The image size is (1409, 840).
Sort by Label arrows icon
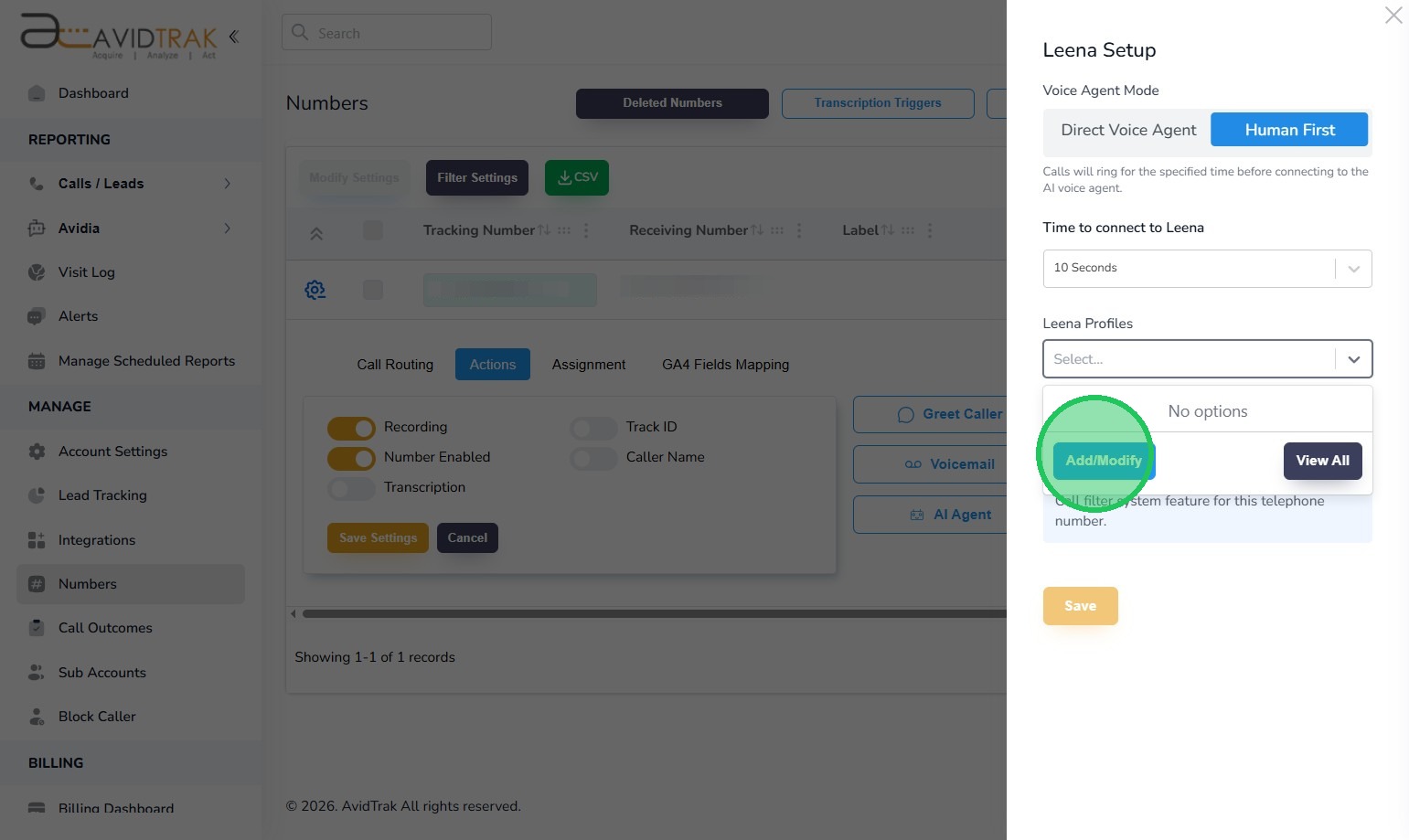(x=888, y=230)
